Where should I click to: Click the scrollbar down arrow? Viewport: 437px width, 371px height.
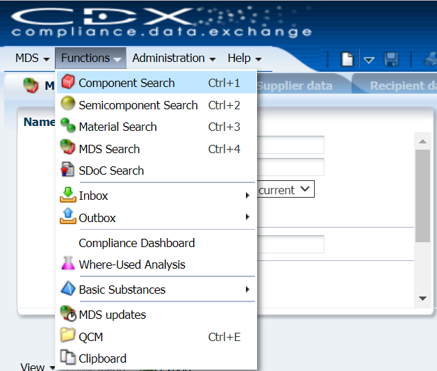point(423,298)
